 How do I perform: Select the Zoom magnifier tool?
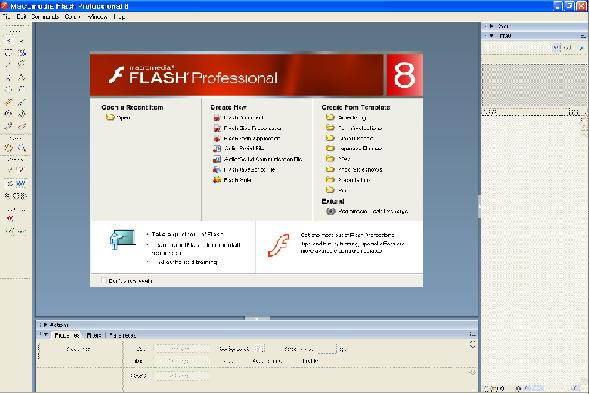coord(21,148)
